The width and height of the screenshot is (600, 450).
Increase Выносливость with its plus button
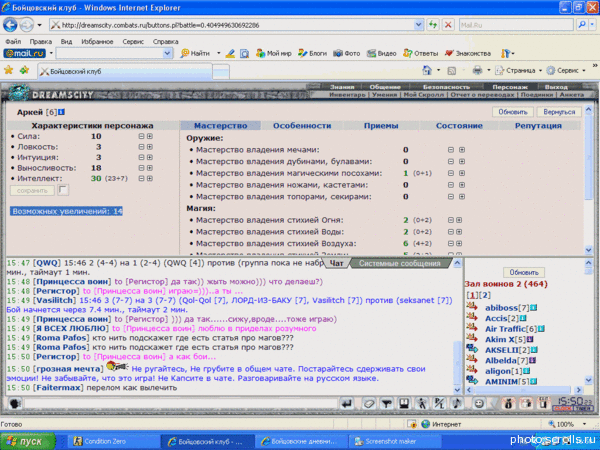[150, 168]
